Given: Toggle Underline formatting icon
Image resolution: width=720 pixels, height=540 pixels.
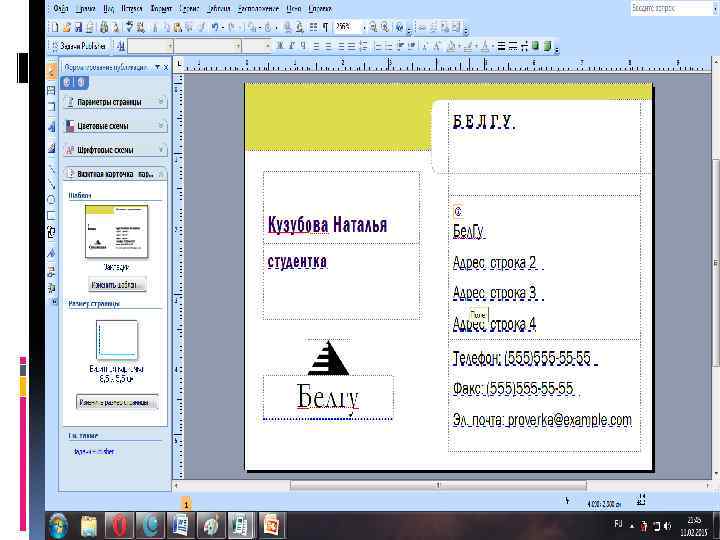Looking at the screenshot, I should (303, 46).
